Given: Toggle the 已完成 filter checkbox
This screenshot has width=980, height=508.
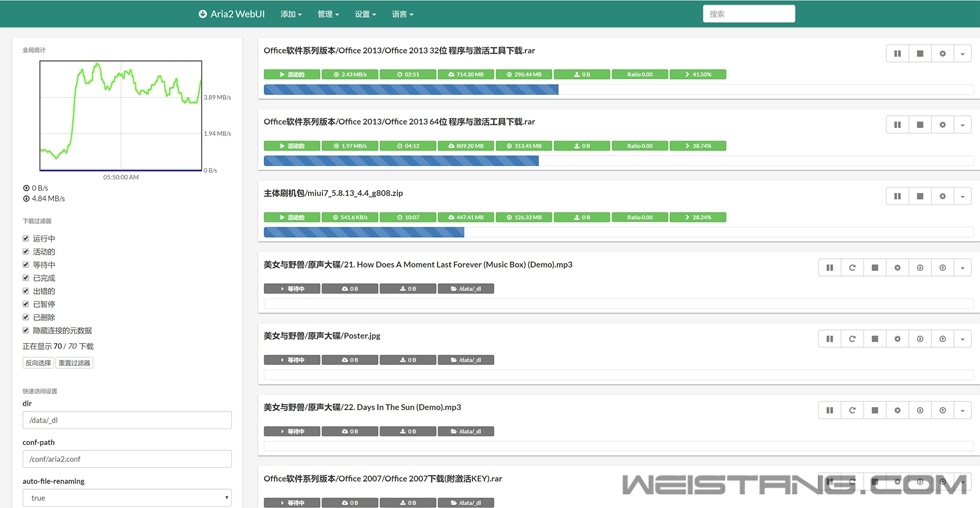Looking at the screenshot, I should tap(26, 277).
